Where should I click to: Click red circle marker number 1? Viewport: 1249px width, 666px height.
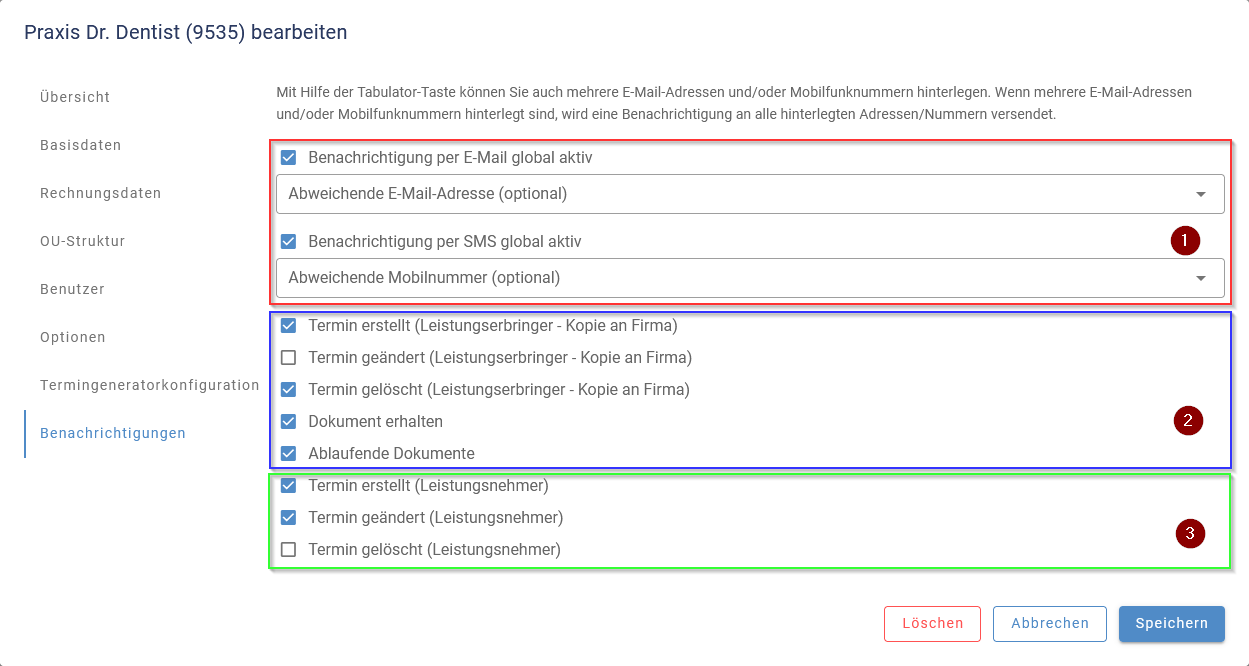click(x=1185, y=240)
